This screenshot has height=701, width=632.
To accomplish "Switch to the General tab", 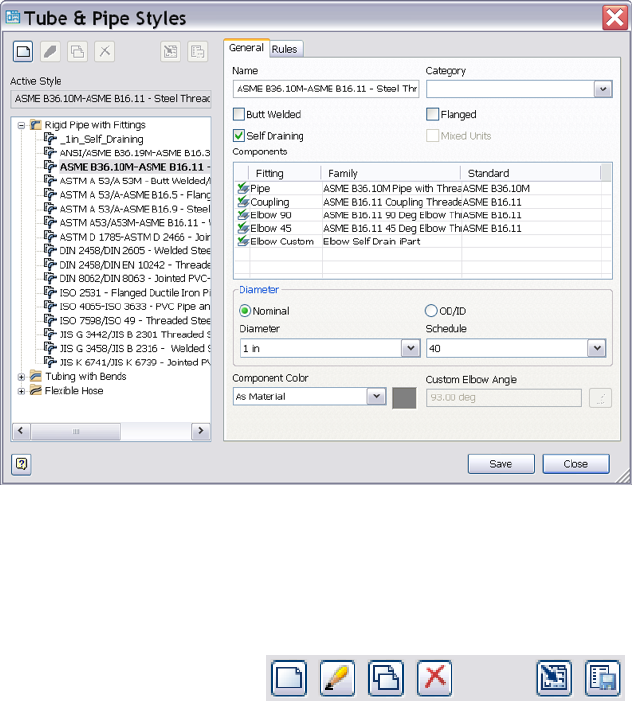I will coord(246,48).
